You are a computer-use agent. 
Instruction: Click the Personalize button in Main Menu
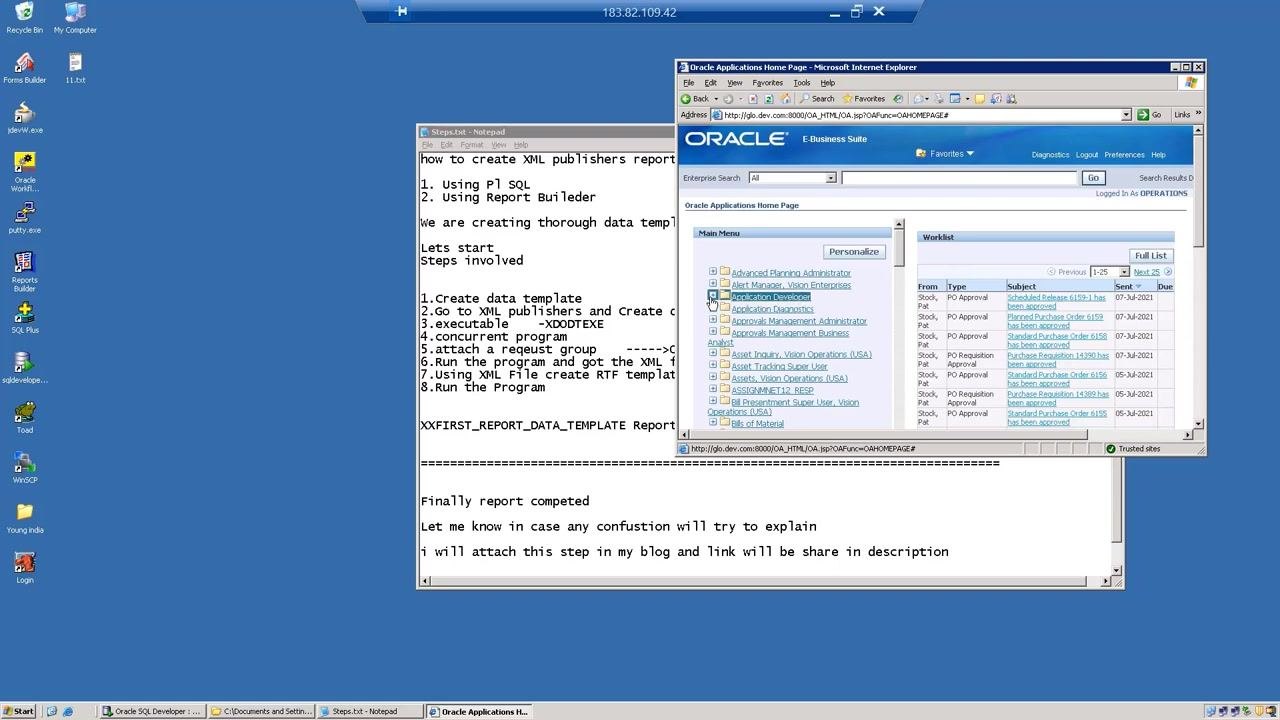tap(854, 252)
